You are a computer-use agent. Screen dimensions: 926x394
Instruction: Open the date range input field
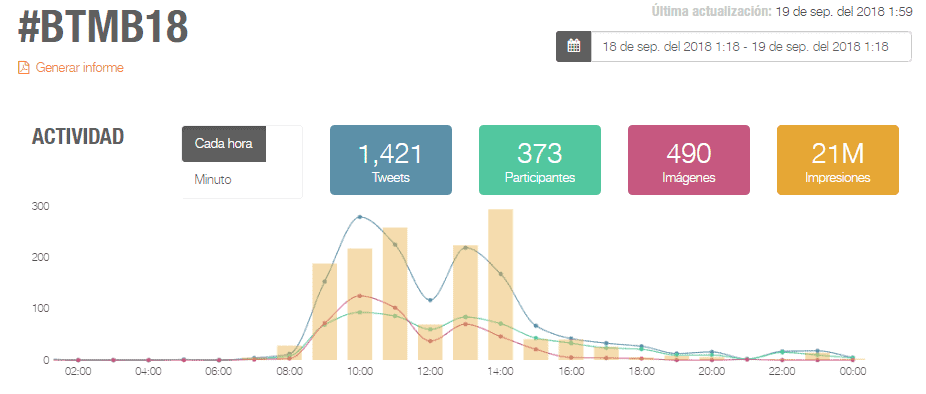point(751,47)
